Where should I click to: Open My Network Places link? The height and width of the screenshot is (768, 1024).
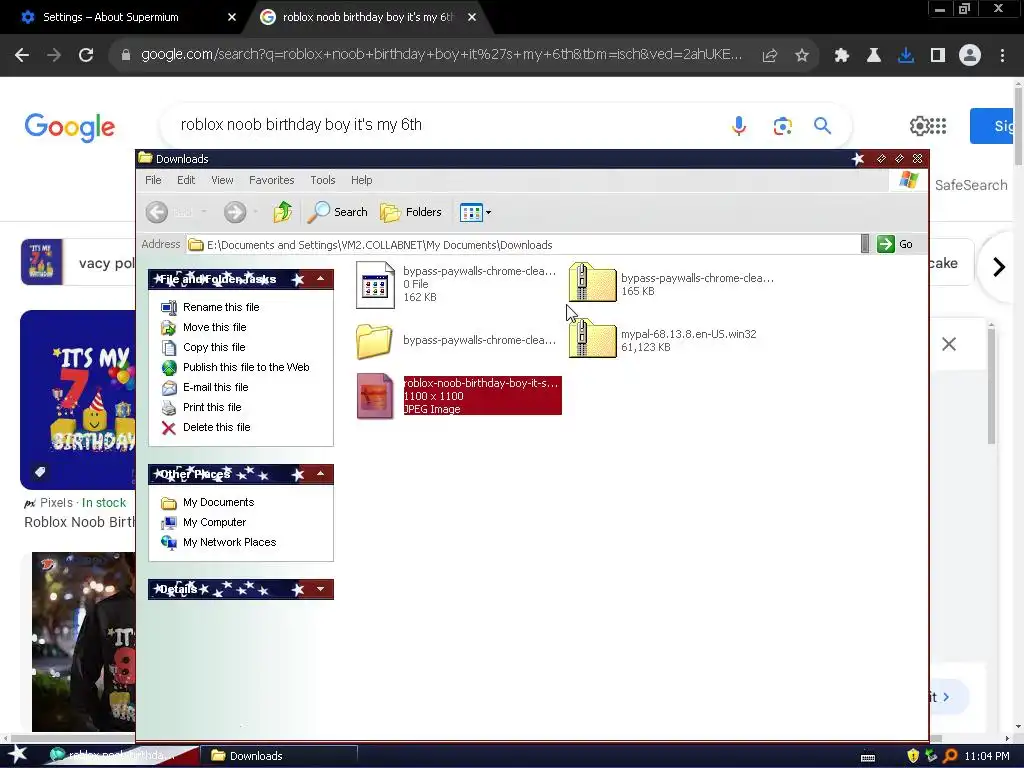pyautogui.click(x=229, y=542)
